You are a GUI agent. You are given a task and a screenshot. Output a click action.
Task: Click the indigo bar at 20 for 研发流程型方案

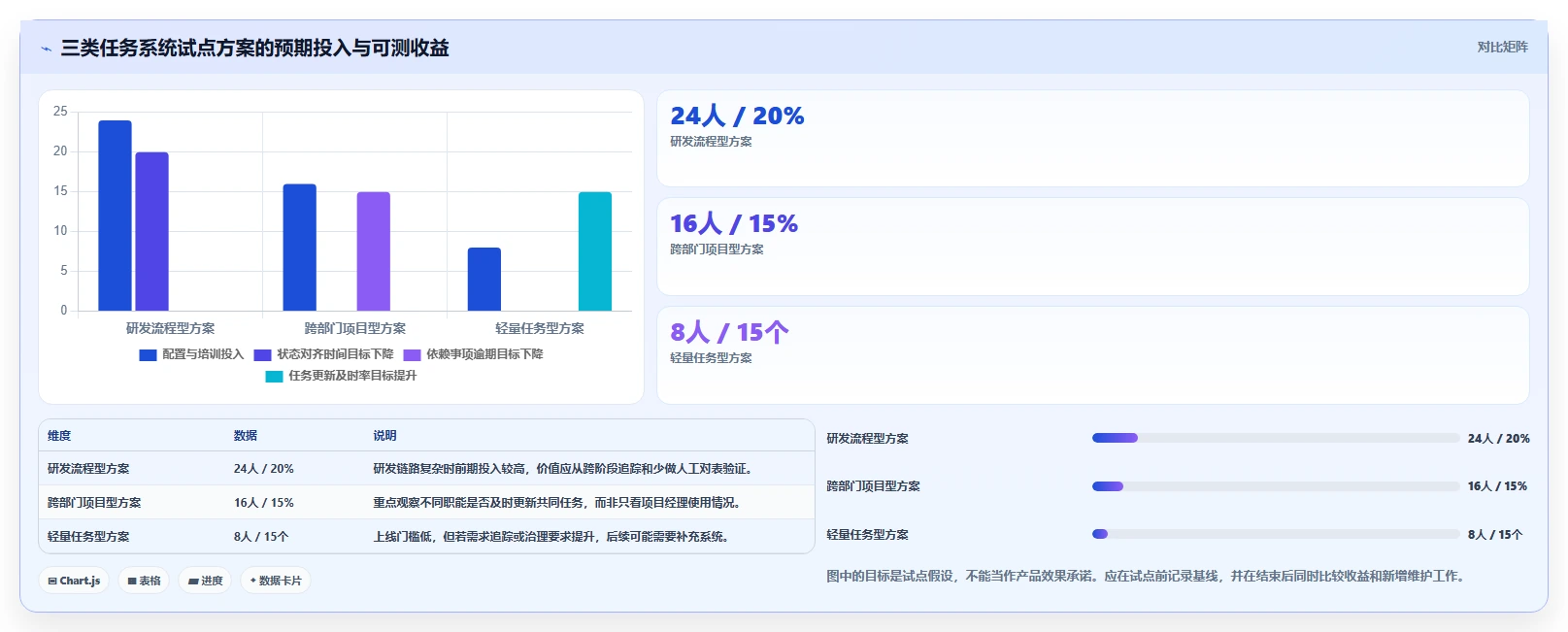click(151, 231)
